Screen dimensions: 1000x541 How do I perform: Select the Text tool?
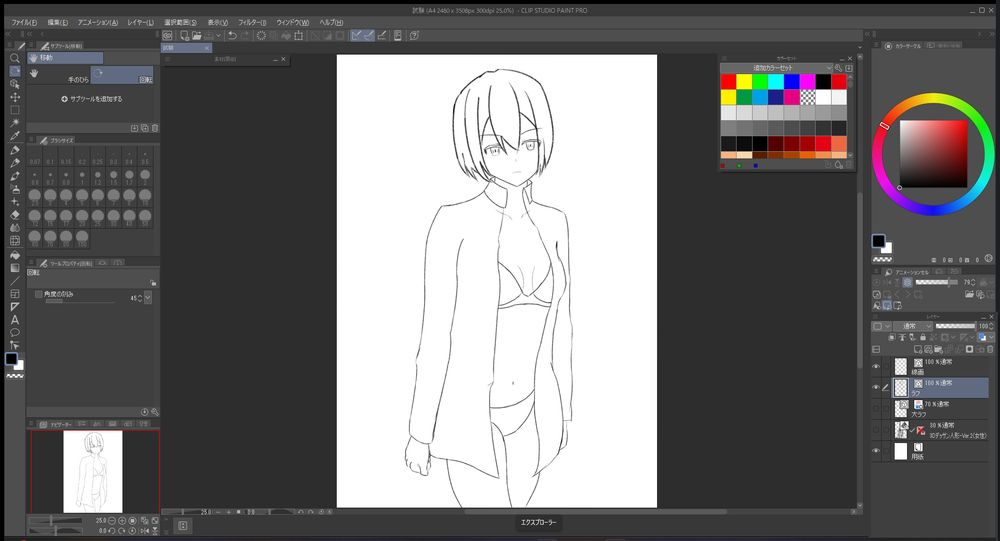coord(15,320)
